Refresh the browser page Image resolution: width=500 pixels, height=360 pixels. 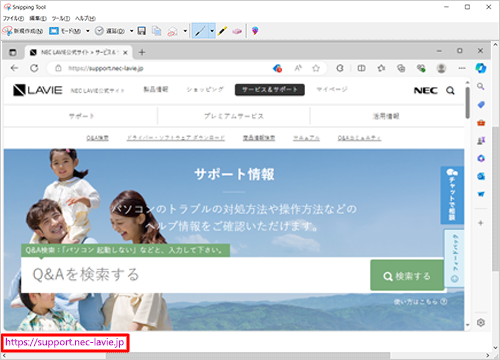[x=34, y=68]
